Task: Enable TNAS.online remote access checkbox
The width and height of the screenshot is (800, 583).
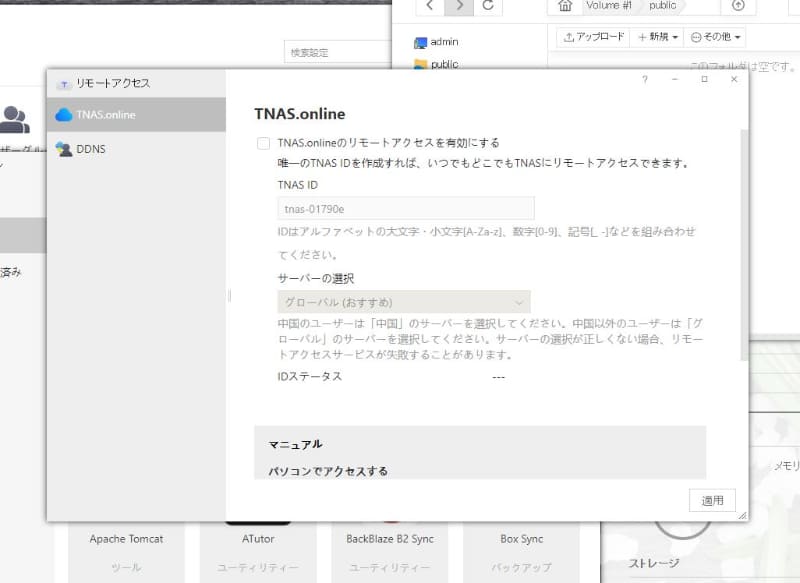Action: click(263, 142)
